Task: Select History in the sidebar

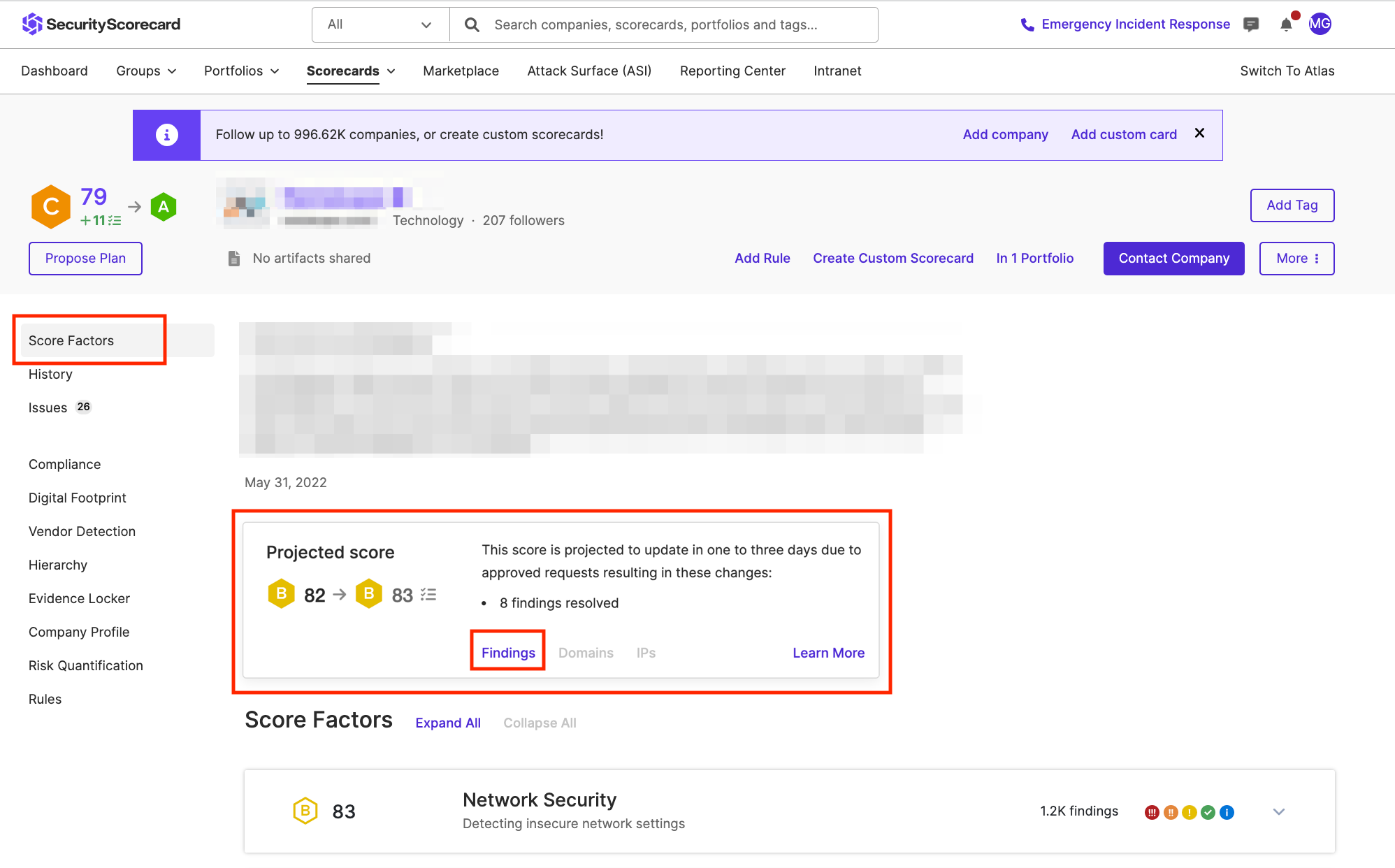Action: 50,374
